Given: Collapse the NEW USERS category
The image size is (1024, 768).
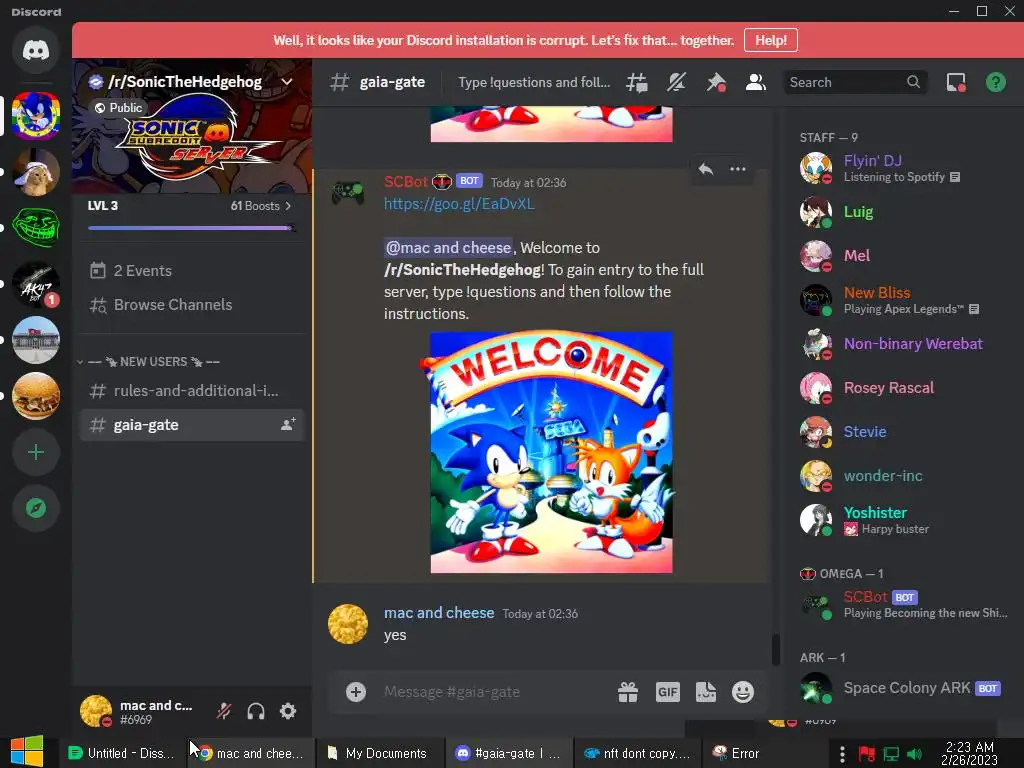Looking at the screenshot, I should click(153, 362).
